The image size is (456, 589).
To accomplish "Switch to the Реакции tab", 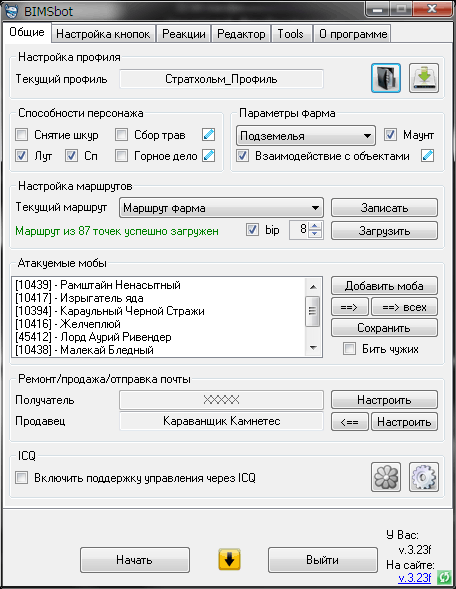I will click(x=184, y=34).
